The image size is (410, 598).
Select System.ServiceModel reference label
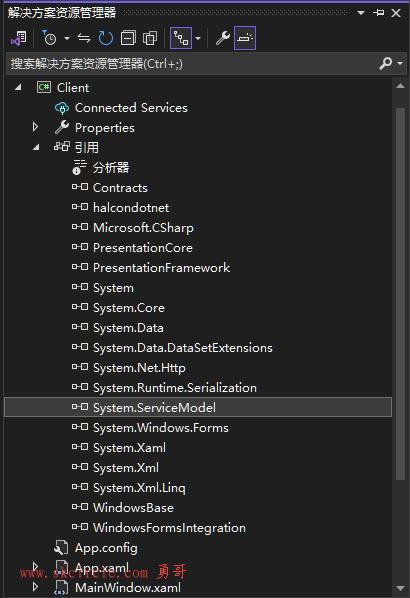(x=154, y=408)
